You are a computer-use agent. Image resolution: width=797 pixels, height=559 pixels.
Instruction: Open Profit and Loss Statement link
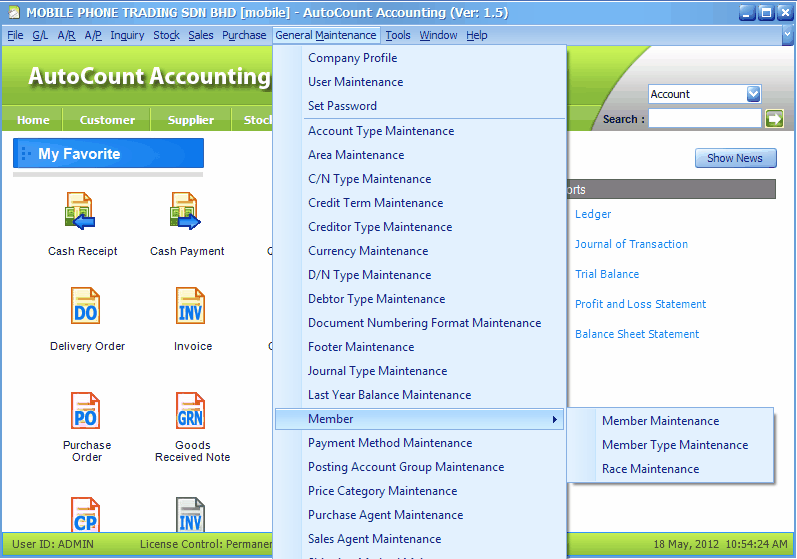pyautogui.click(x=640, y=304)
